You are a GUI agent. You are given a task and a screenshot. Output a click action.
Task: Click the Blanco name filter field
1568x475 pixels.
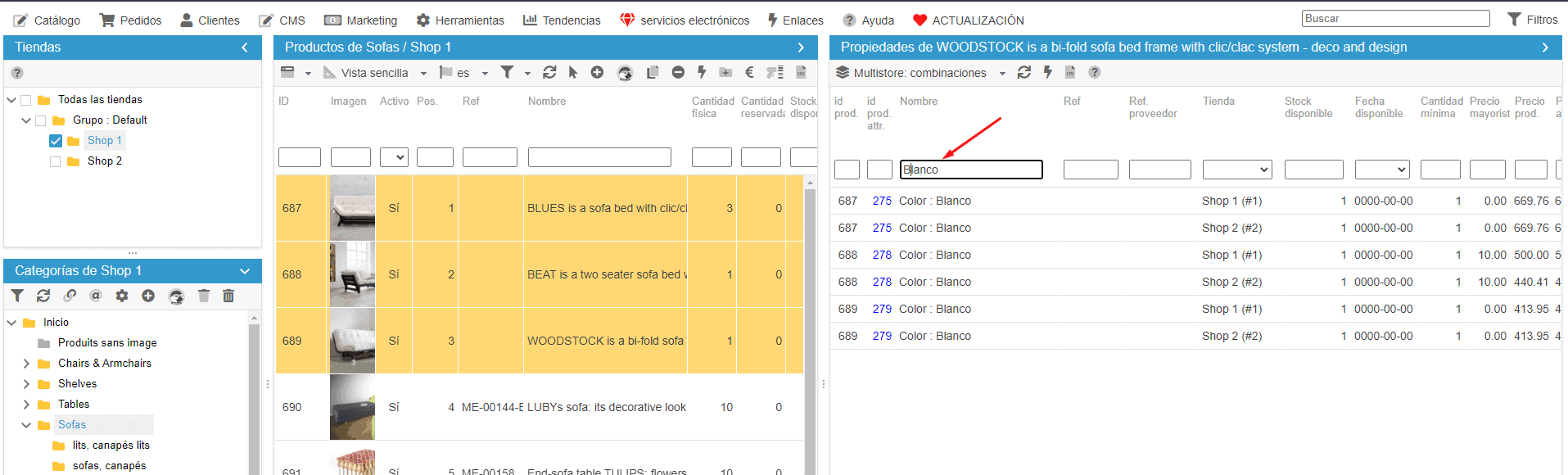[x=971, y=170]
